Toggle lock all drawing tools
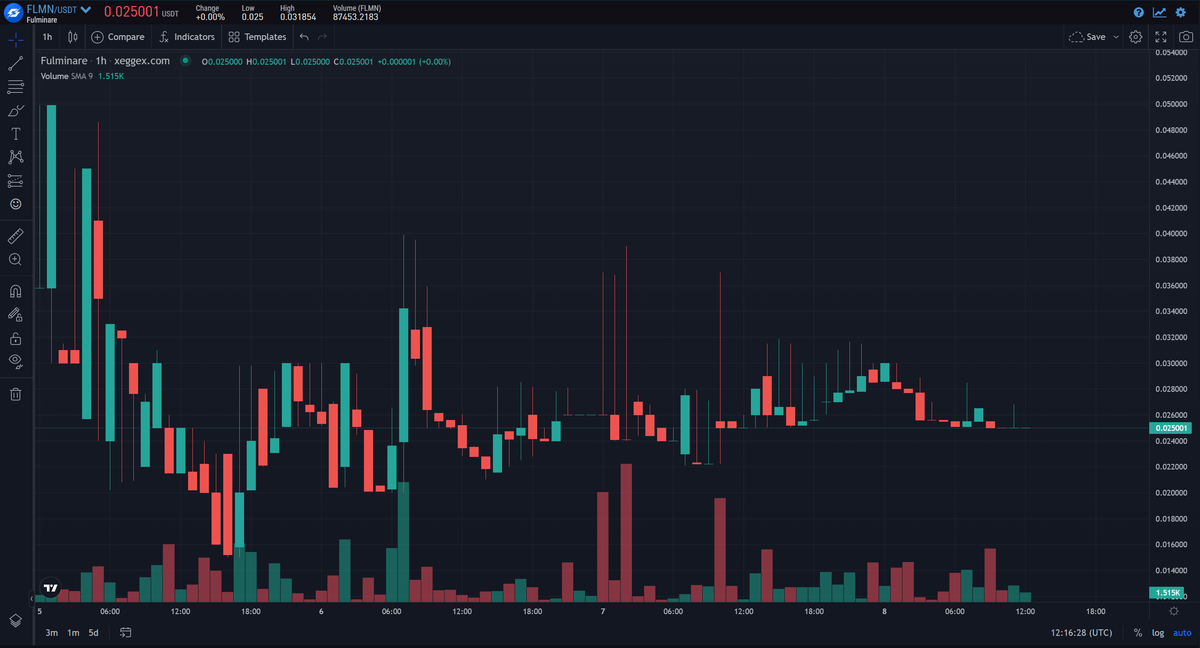This screenshot has width=1200, height=648. click(x=15, y=338)
